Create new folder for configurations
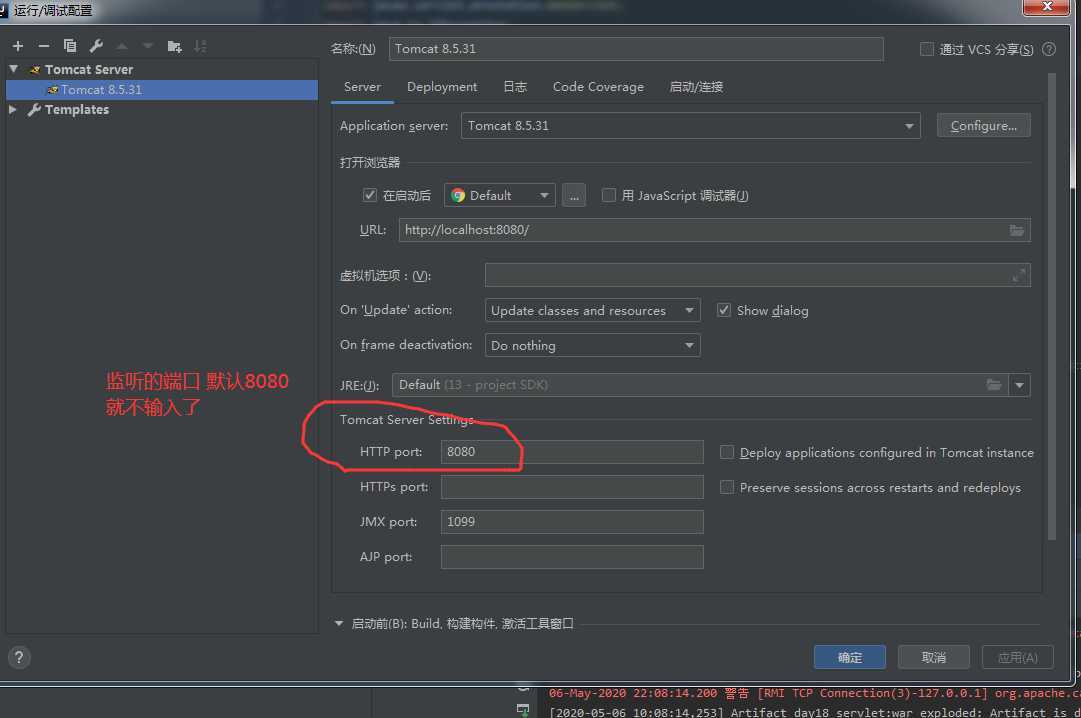This screenshot has width=1081, height=718. [x=174, y=46]
